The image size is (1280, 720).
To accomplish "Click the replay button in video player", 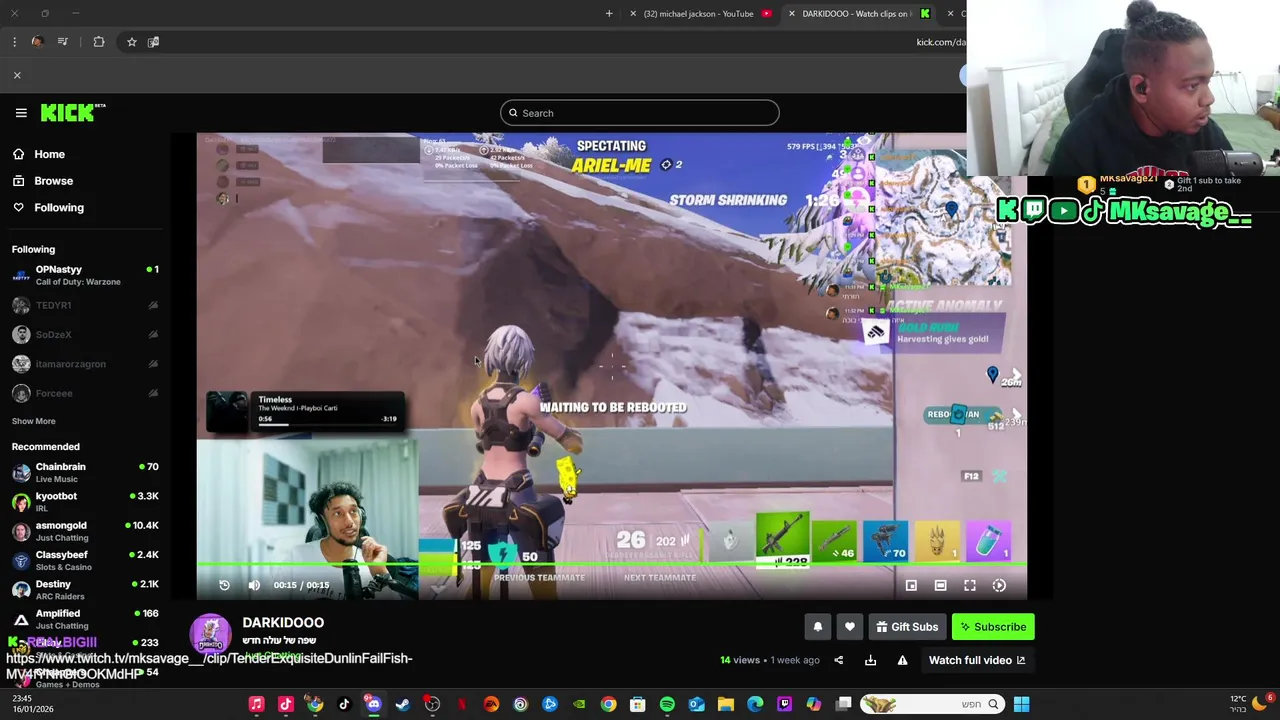I will 224,585.
